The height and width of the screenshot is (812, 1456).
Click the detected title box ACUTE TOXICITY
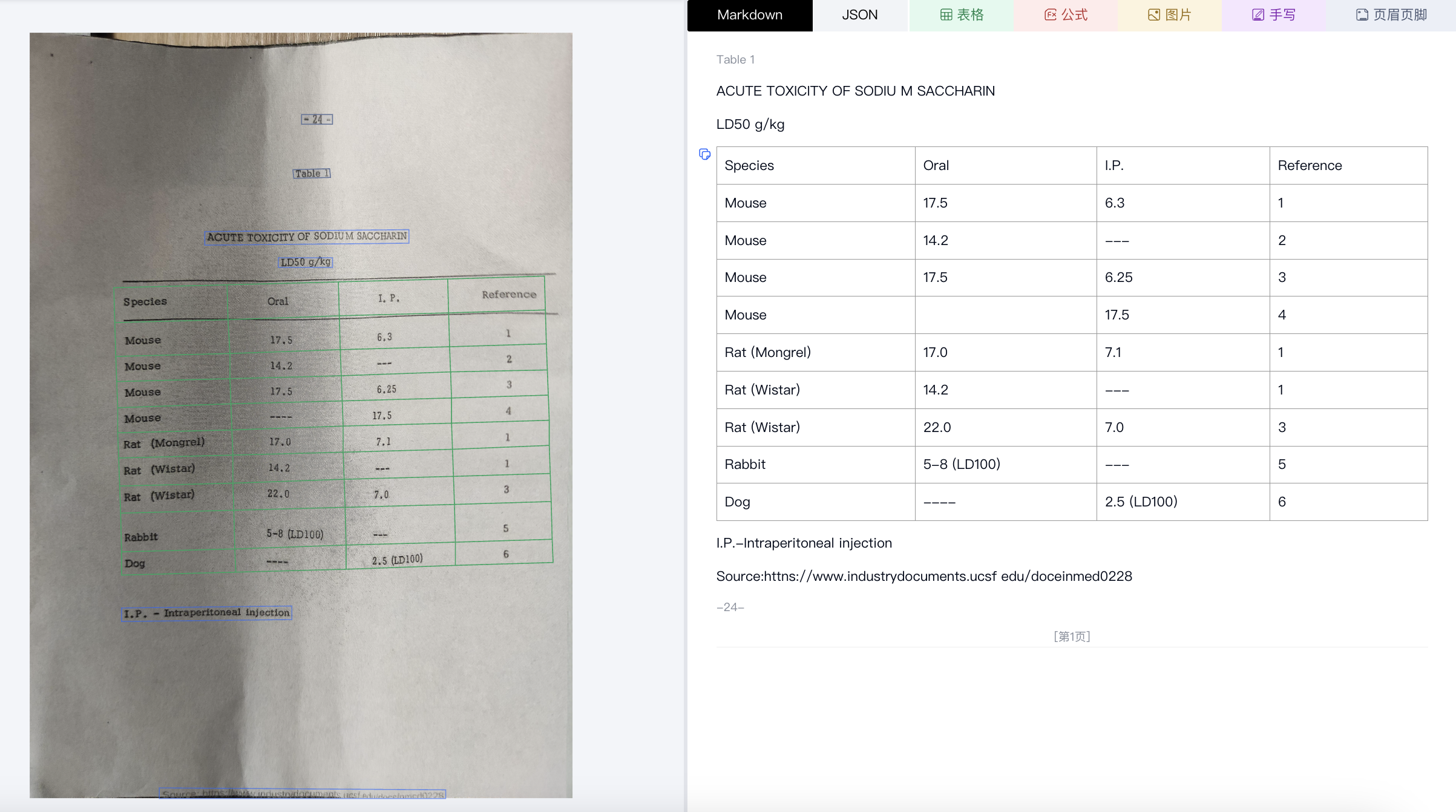306,237
